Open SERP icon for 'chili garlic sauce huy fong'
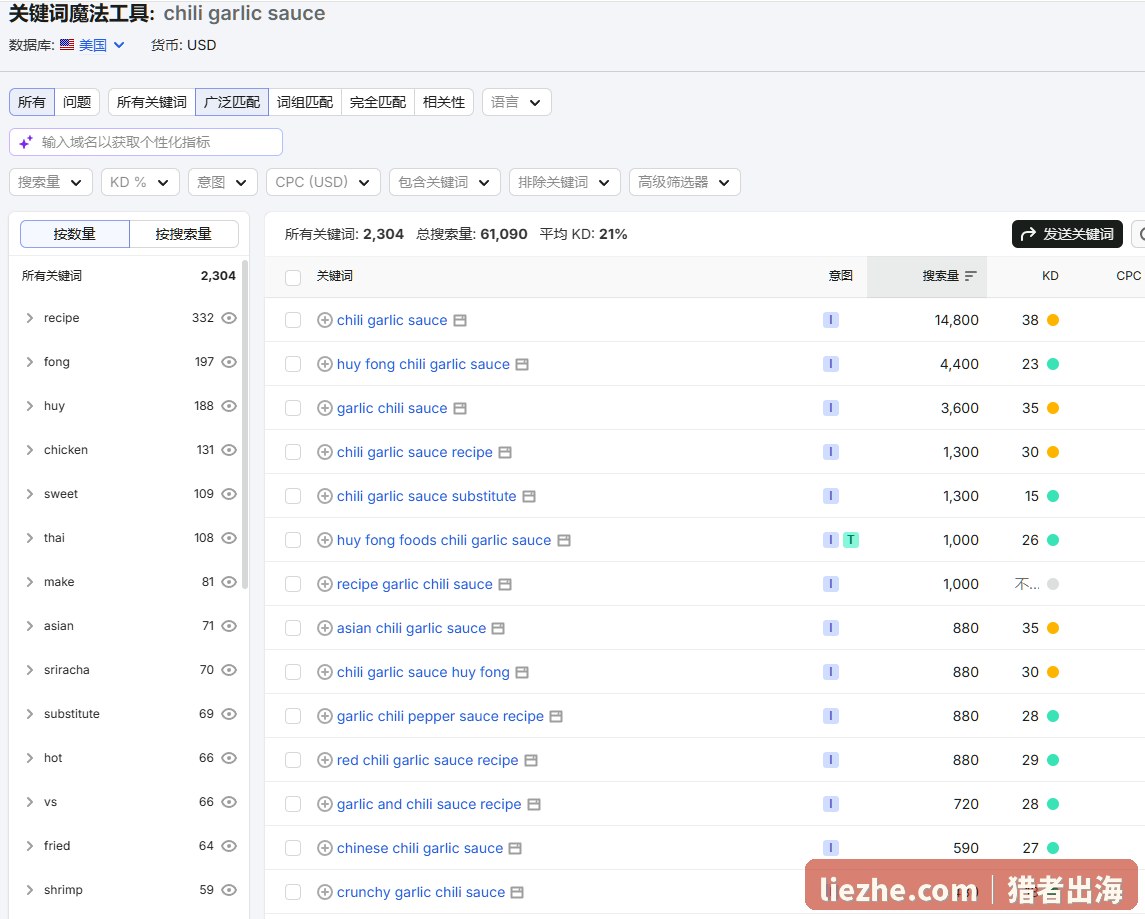The image size is (1145, 919). click(522, 672)
